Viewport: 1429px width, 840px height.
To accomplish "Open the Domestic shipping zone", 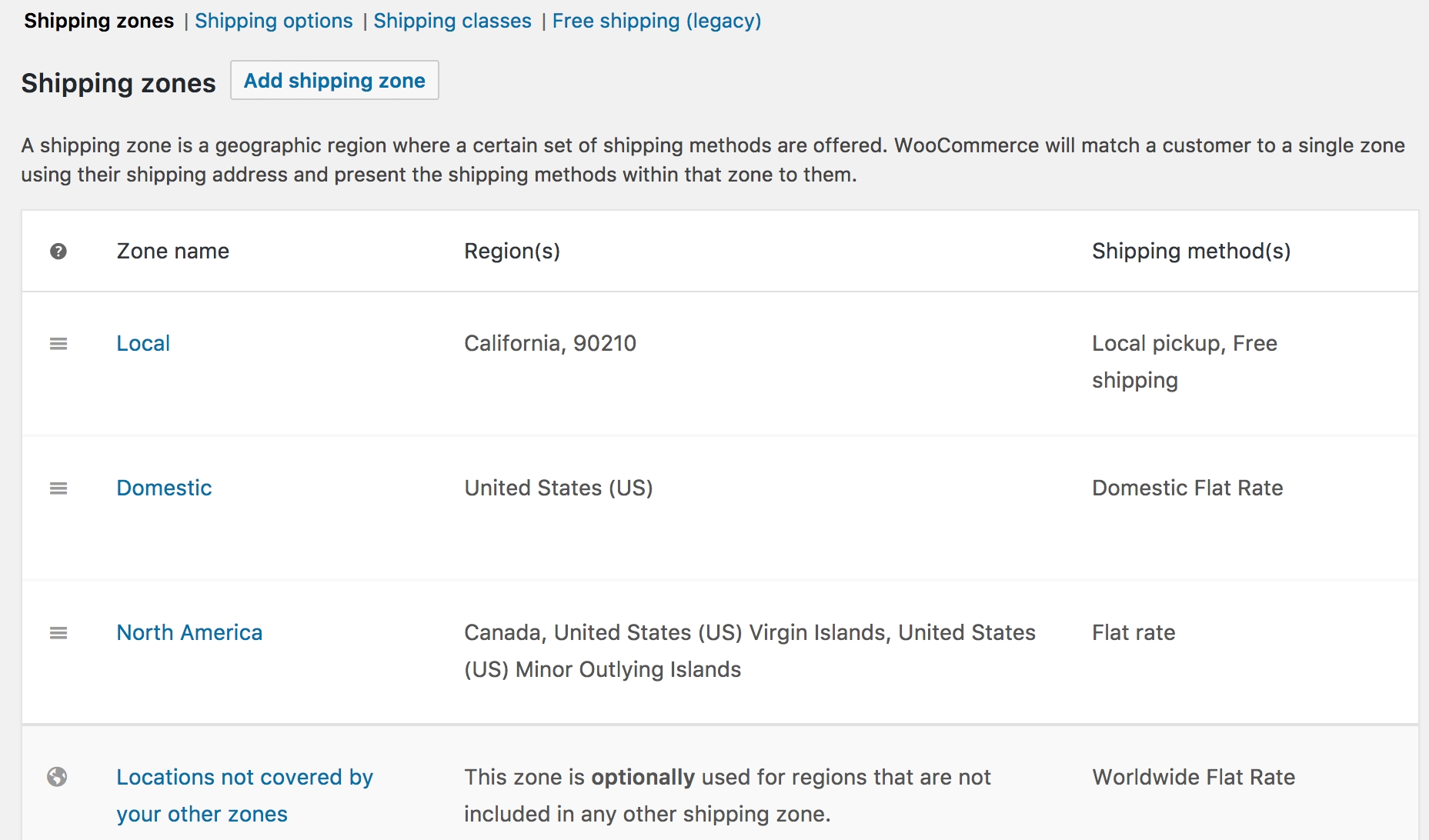I will [164, 488].
